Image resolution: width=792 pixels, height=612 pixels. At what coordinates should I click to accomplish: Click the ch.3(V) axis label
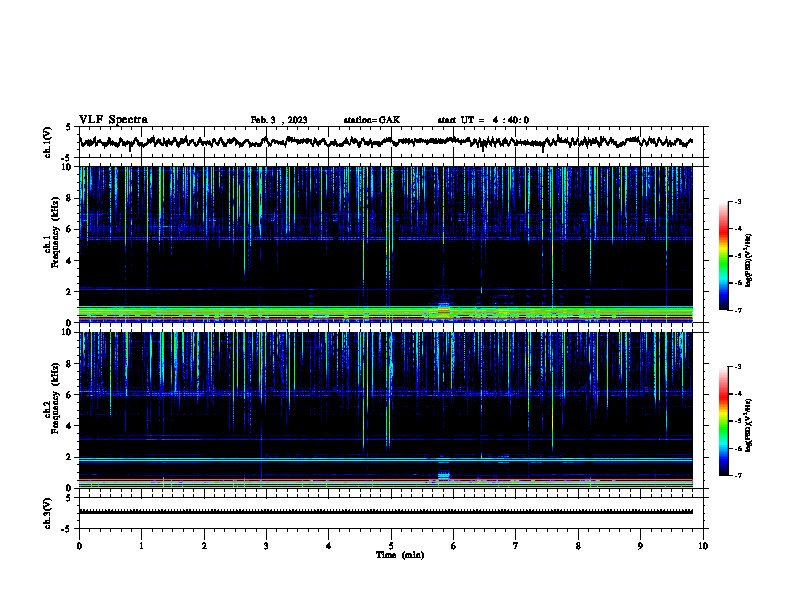pos(48,513)
